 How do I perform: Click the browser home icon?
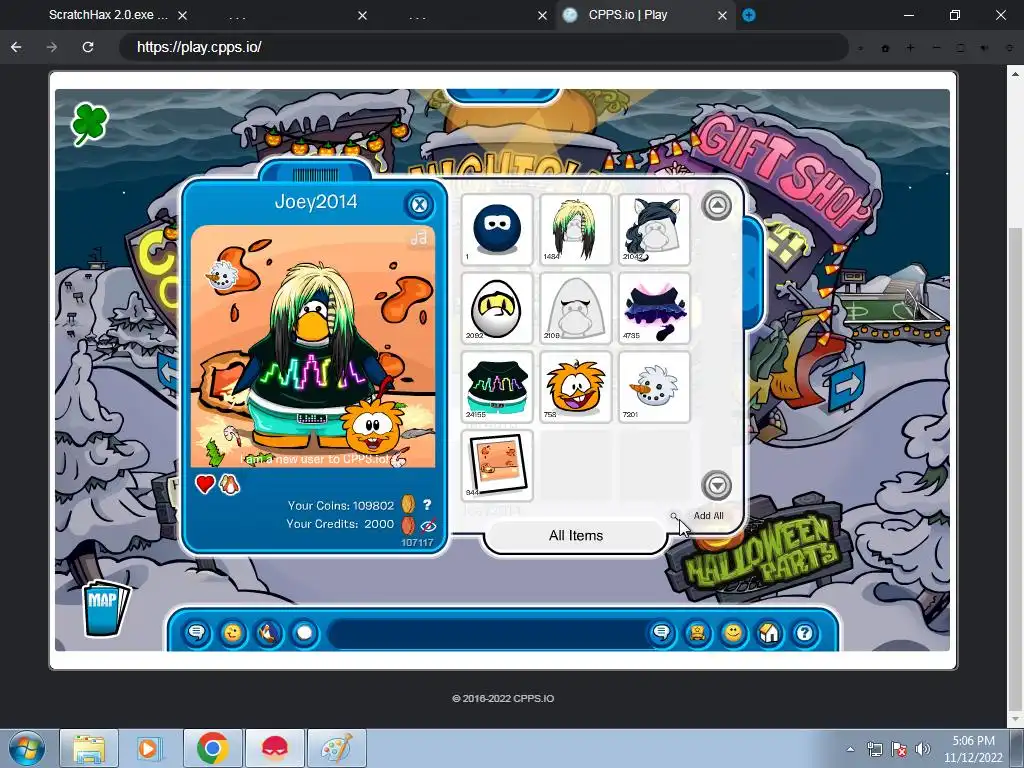(x=886, y=48)
